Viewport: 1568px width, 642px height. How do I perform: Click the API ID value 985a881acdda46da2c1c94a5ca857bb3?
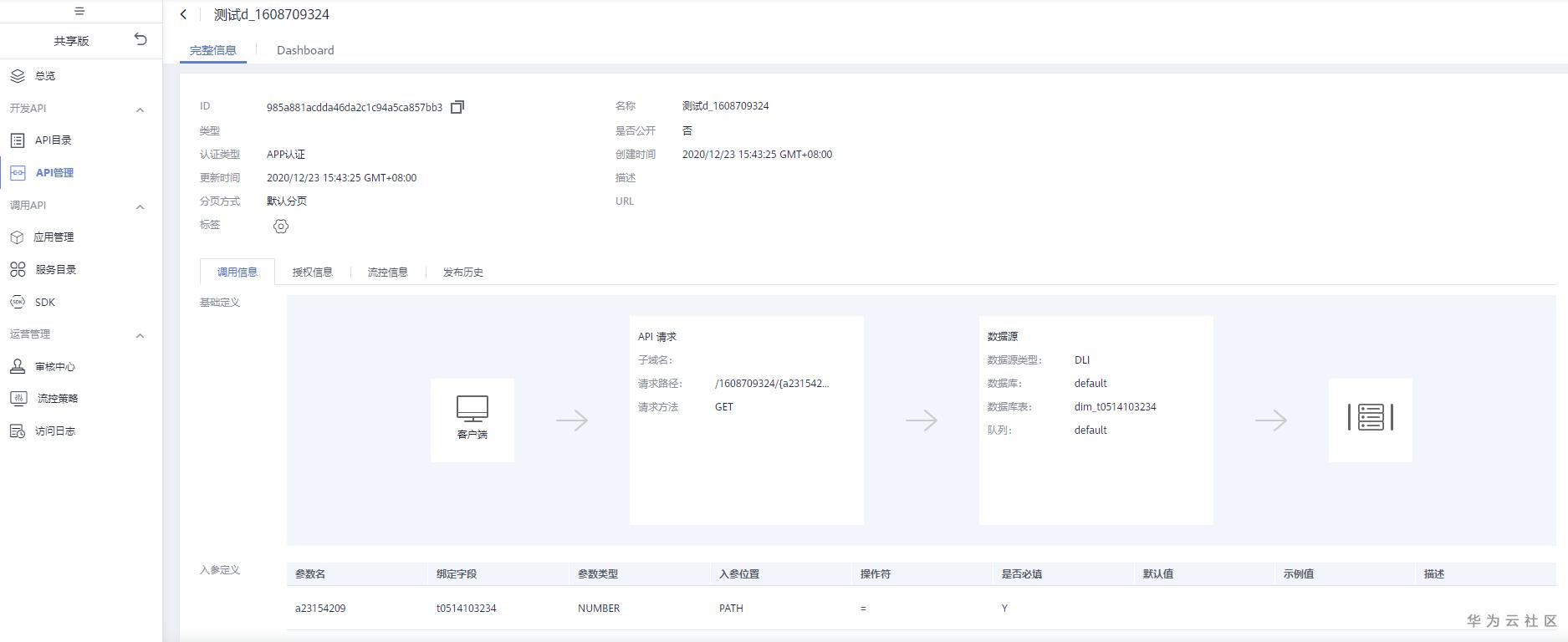click(355, 107)
